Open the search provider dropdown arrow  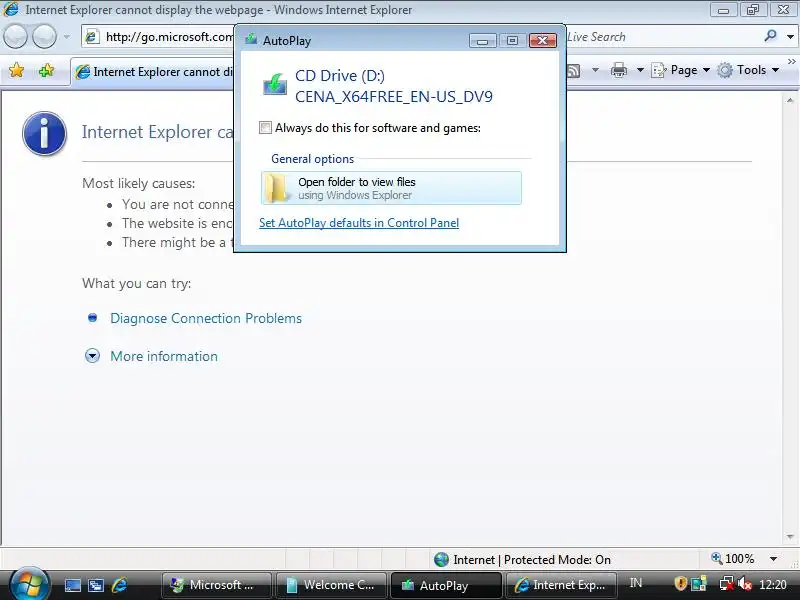pos(790,37)
